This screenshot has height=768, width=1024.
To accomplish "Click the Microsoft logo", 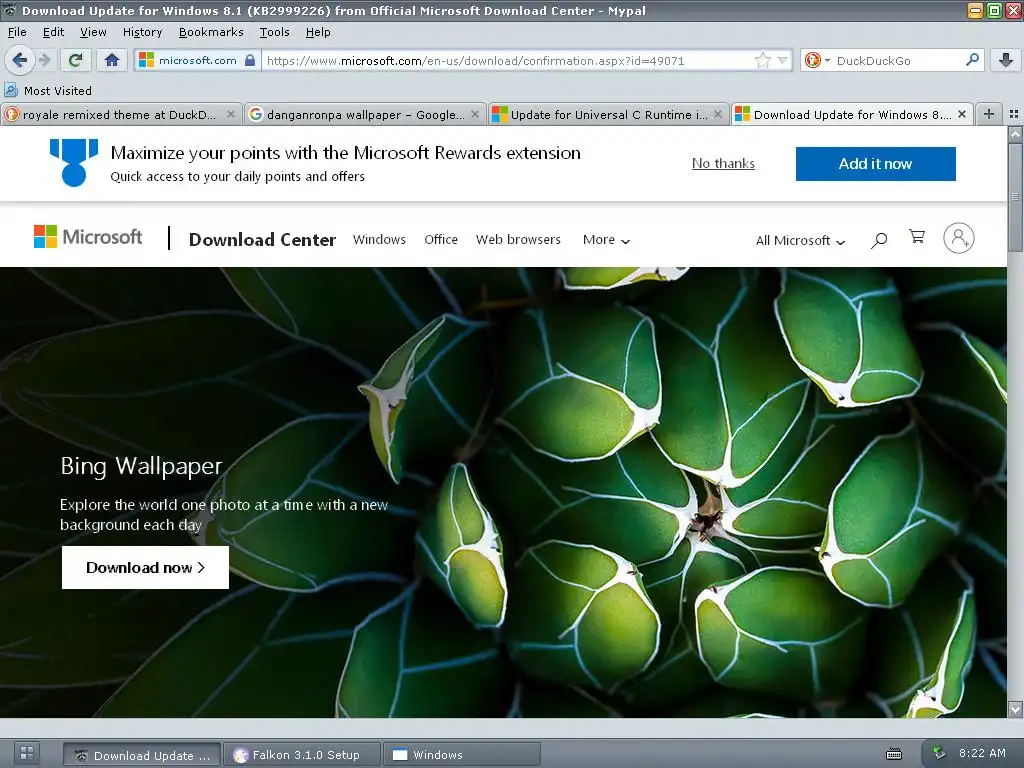I will point(88,236).
